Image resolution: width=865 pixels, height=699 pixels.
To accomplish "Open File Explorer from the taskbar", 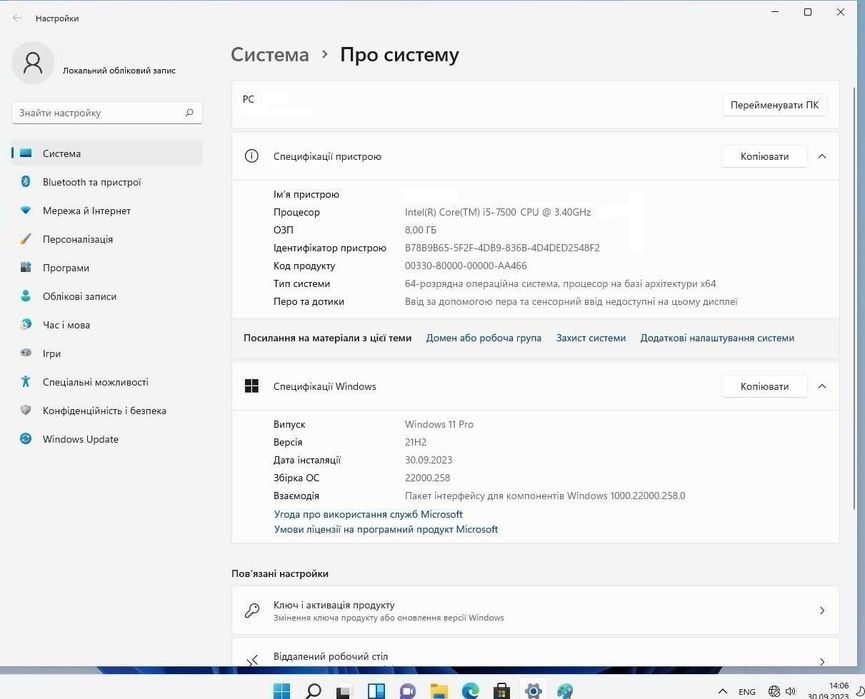I will (439, 691).
